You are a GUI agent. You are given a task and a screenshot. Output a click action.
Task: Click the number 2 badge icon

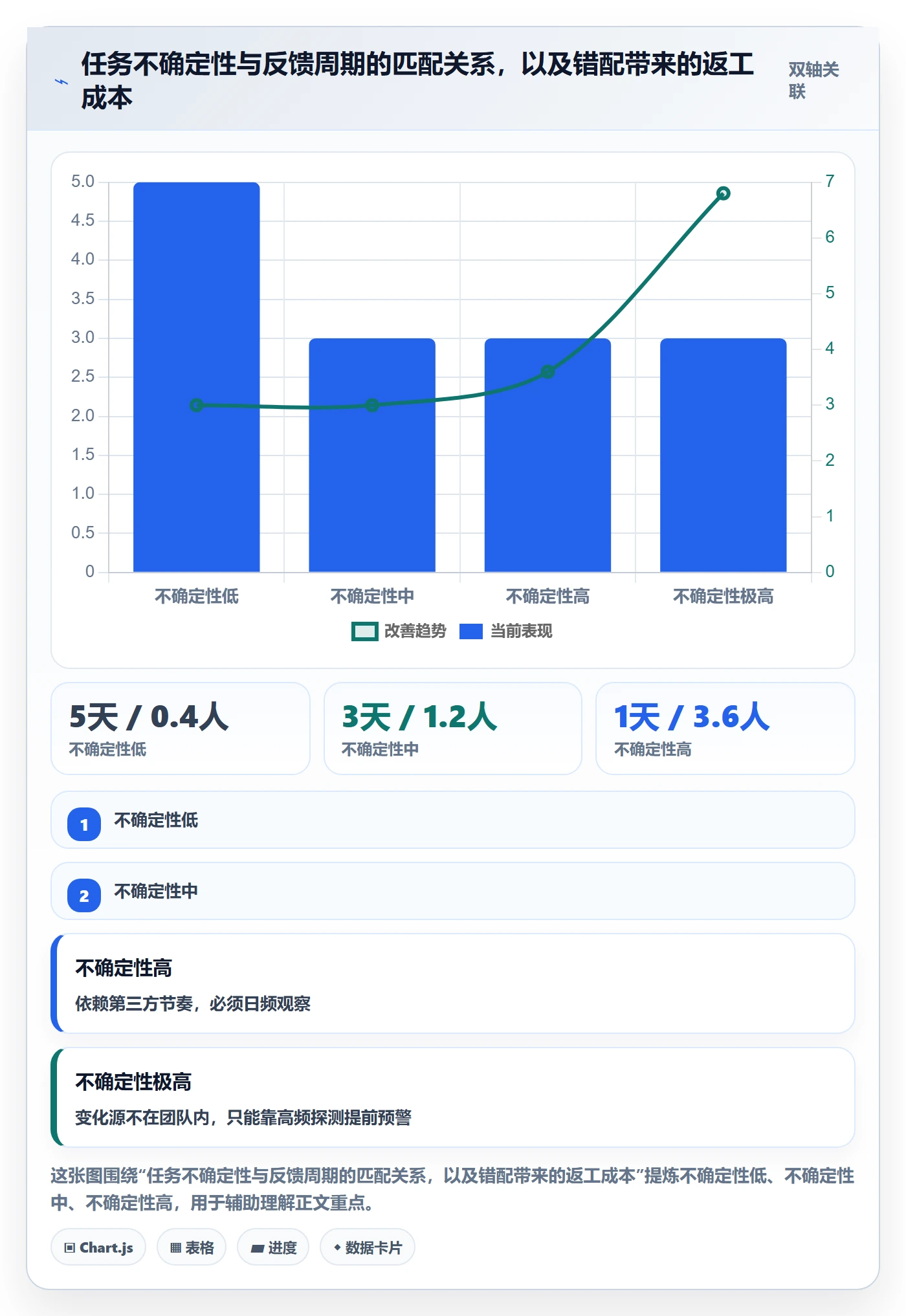(84, 895)
